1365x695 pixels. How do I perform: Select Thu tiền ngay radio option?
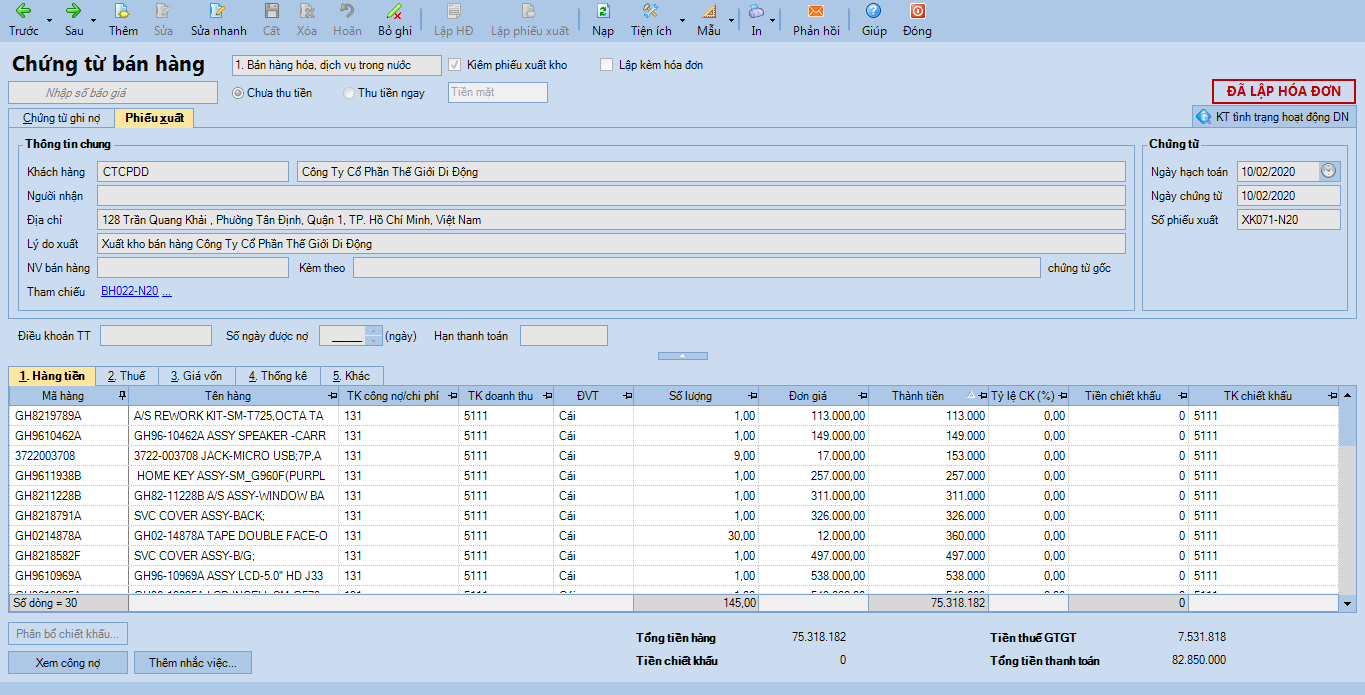click(x=348, y=93)
